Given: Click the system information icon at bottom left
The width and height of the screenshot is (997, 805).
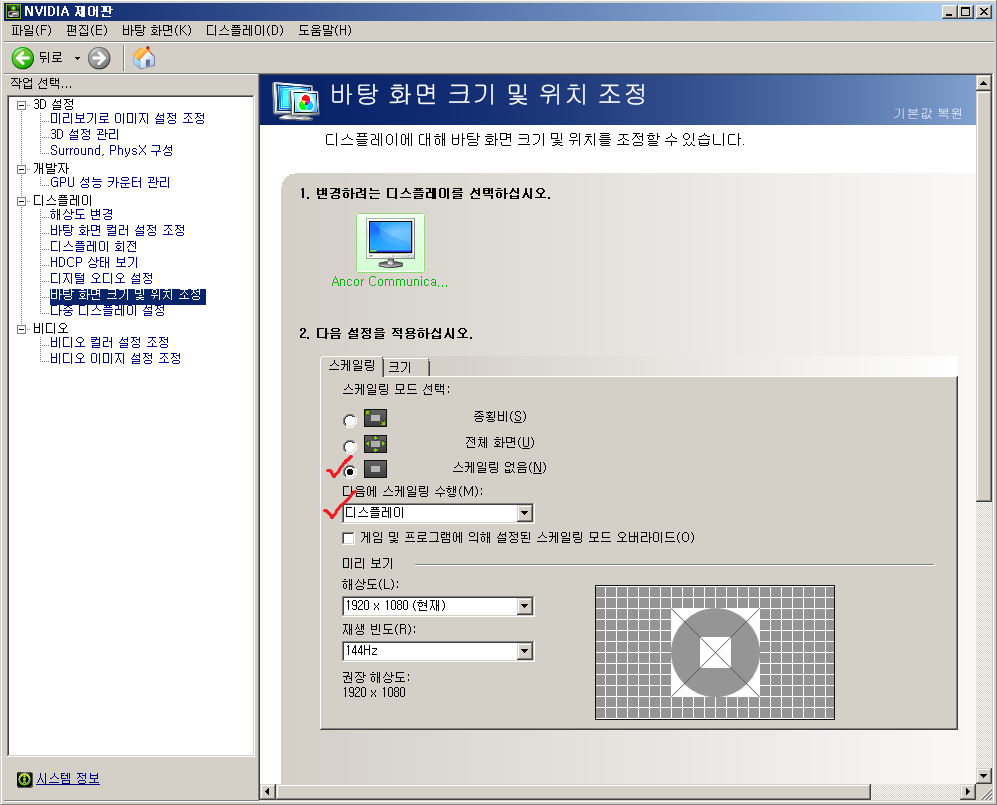Looking at the screenshot, I should (x=24, y=779).
